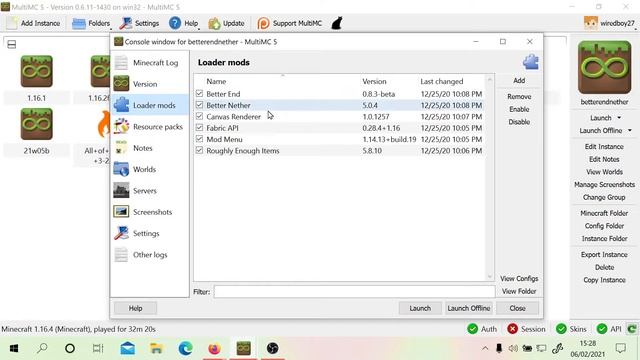Open global Settings from main toolbar
Screen dimensions: 640x360
[x=140, y=23]
